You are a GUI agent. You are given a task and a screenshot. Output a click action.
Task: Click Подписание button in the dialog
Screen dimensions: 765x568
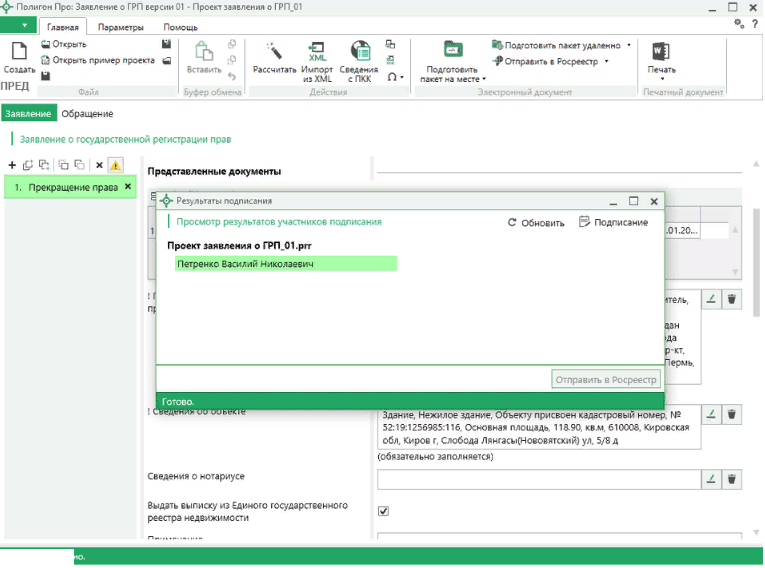coord(613,223)
